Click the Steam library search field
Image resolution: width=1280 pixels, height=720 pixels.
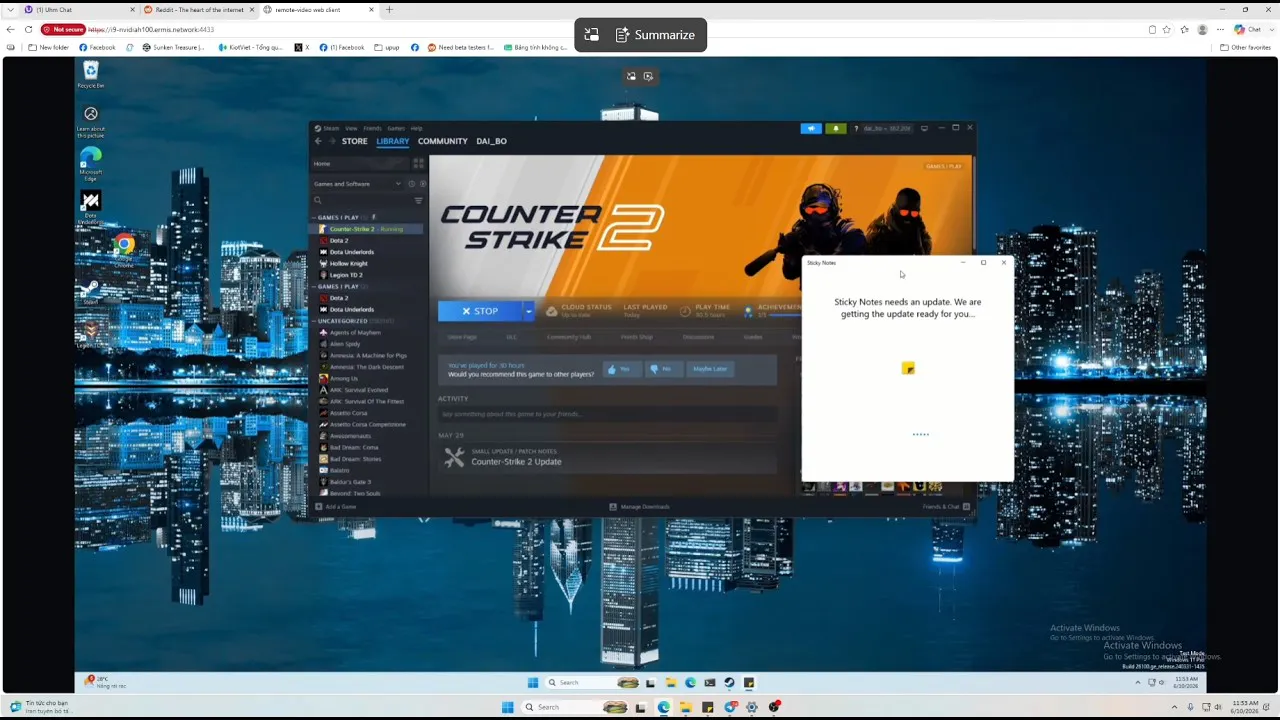[360, 200]
